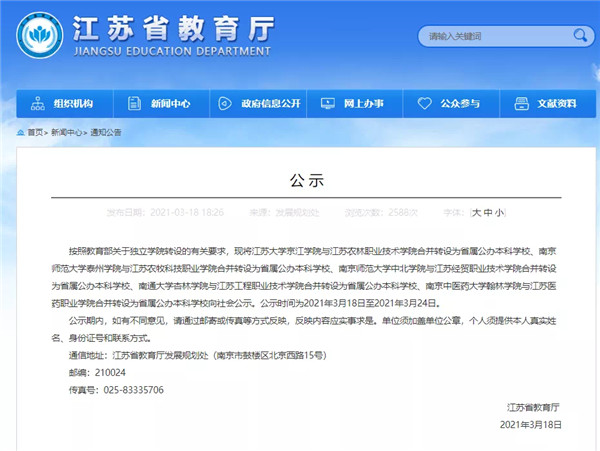Image resolution: width=600 pixels, height=451 pixels.
Task: Set font size to 小 (small)
Action: [500, 213]
